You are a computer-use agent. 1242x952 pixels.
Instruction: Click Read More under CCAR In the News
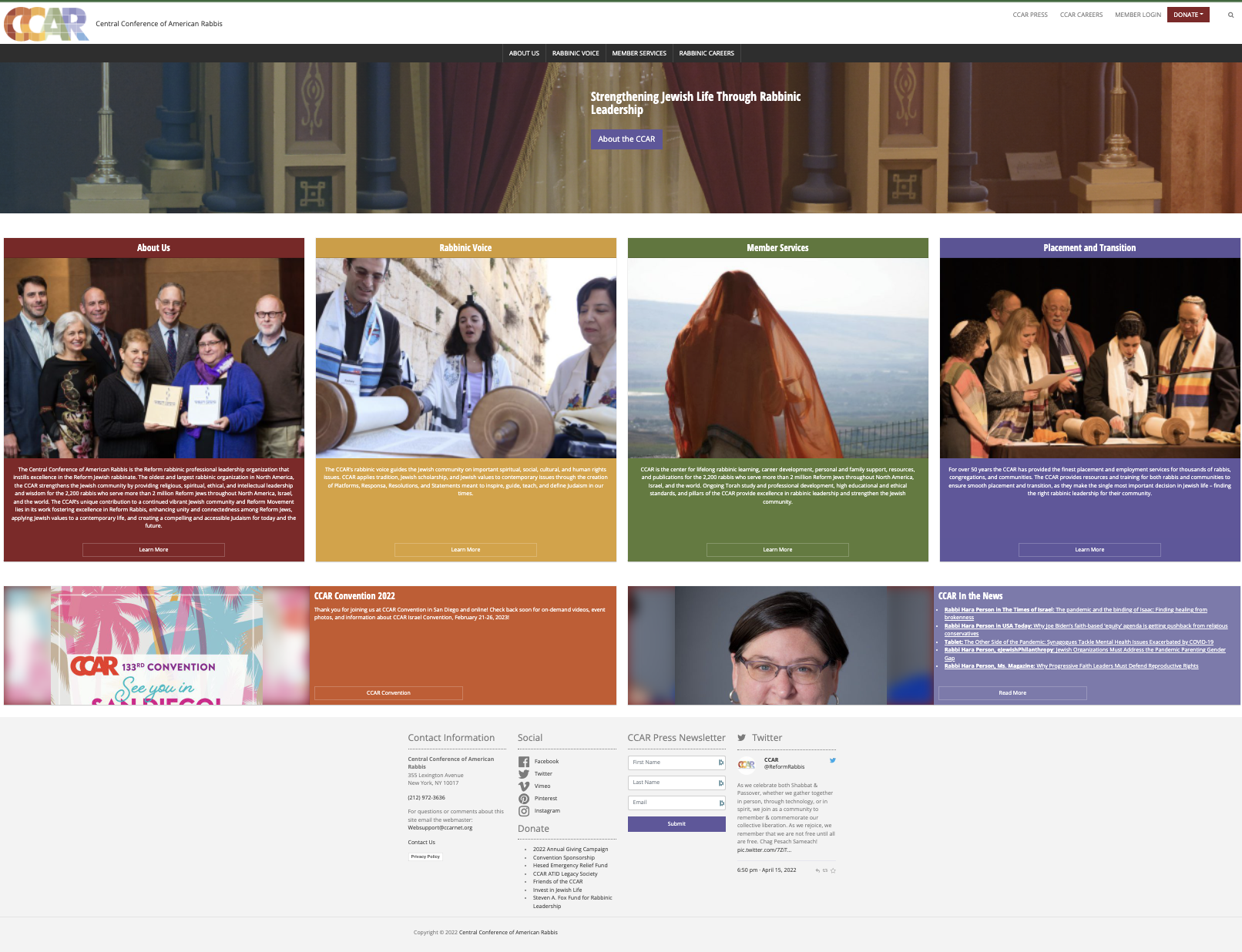pos(1012,693)
